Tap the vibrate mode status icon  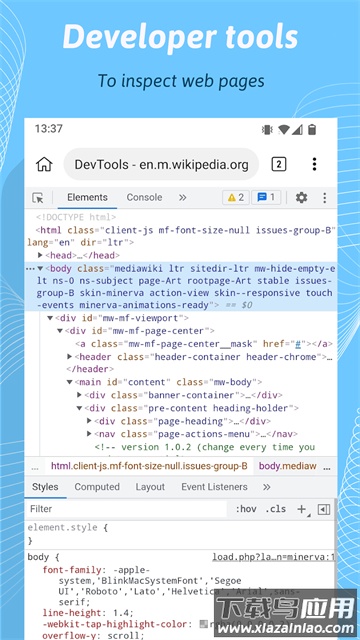coord(267,130)
